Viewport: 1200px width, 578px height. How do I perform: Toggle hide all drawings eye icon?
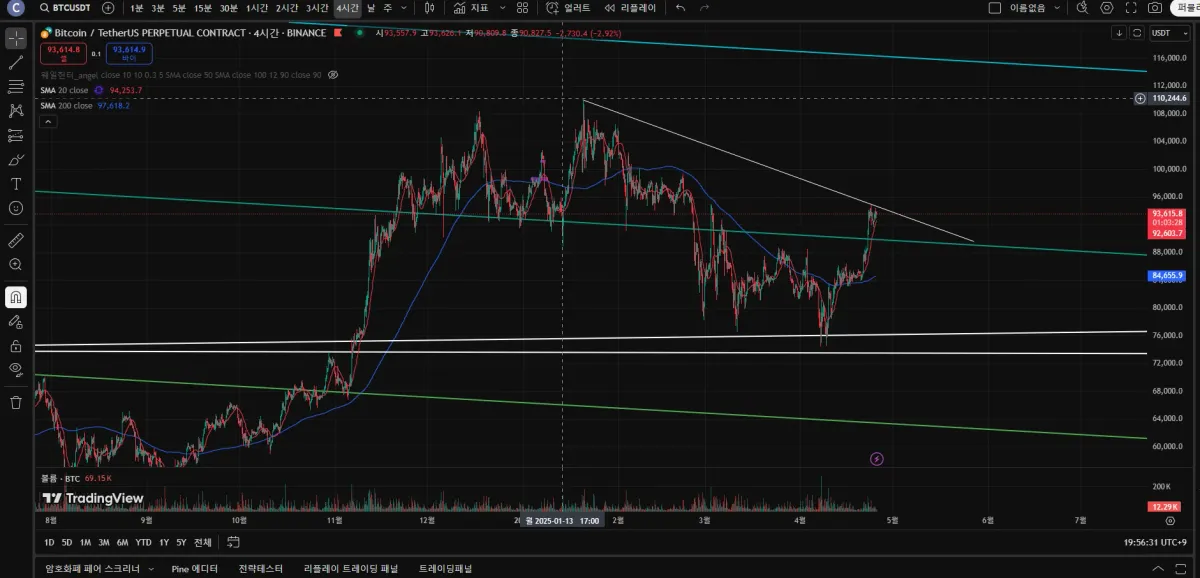(x=16, y=370)
